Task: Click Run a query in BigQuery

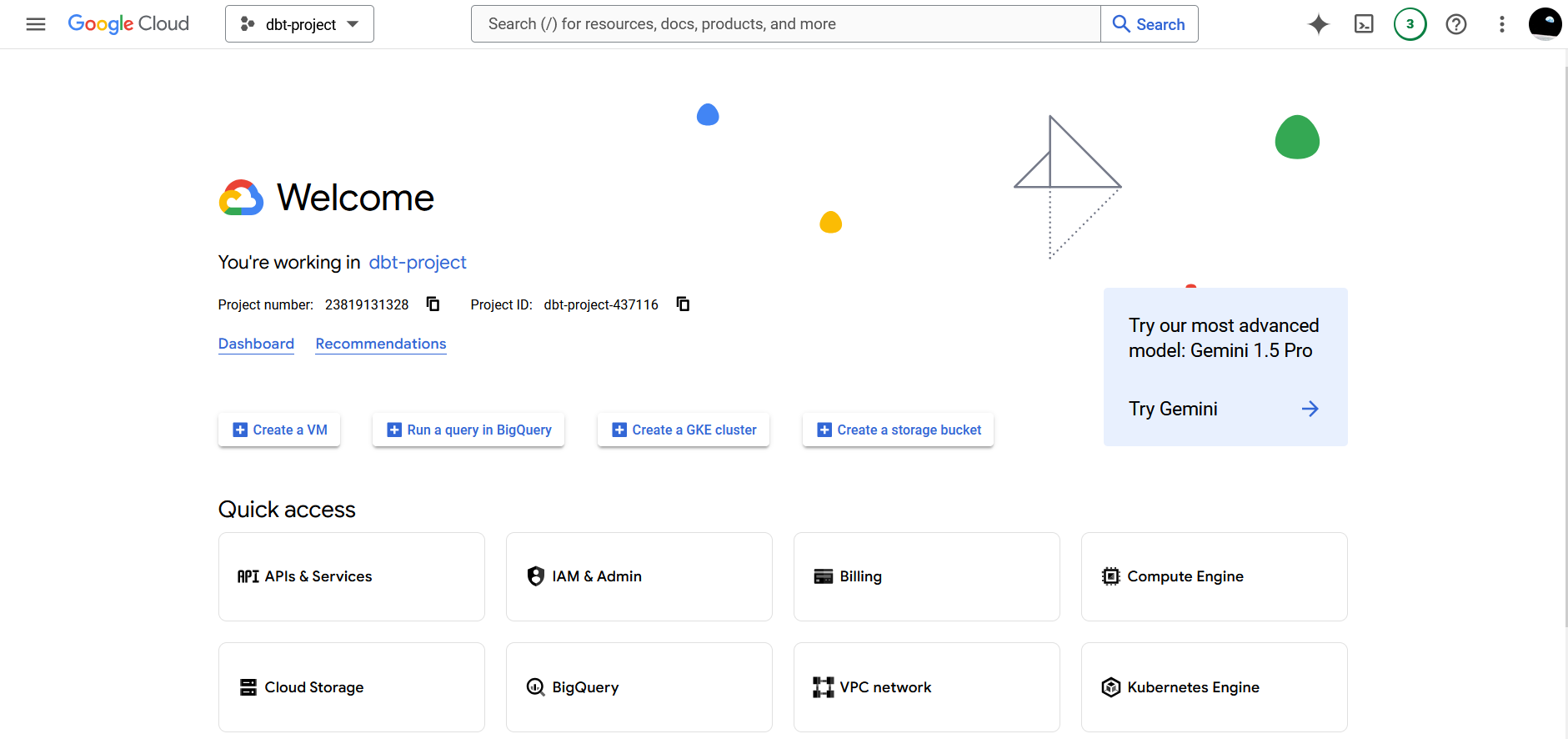Action: 468,430
